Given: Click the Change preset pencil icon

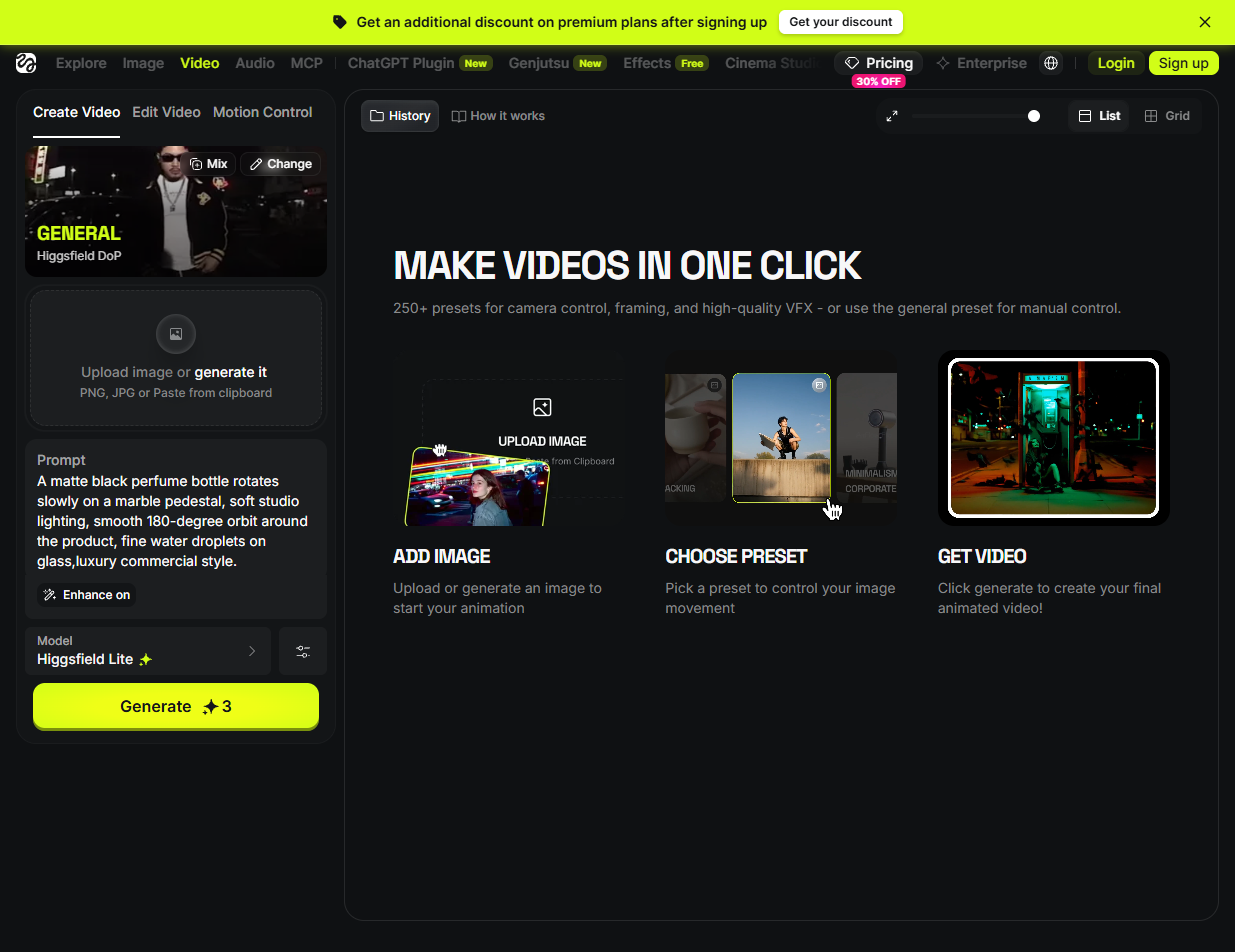Looking at the screenshot, I should (256, 164).
